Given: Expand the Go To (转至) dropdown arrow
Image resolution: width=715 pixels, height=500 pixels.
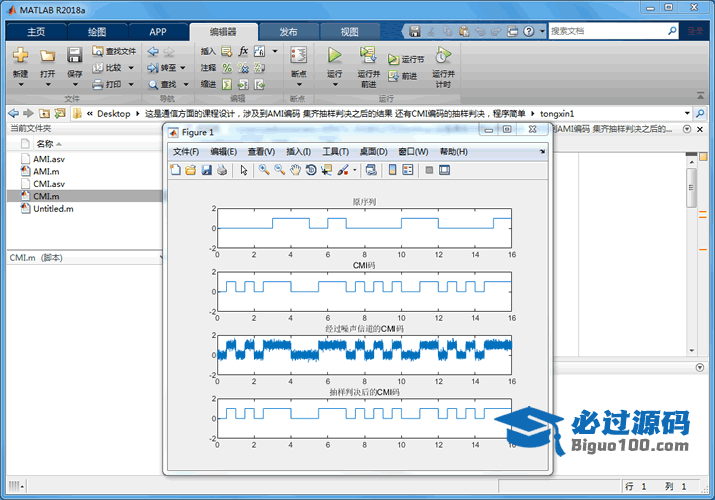Looking at the screenshot, I should pyautogui.click(x=183, y=68).
